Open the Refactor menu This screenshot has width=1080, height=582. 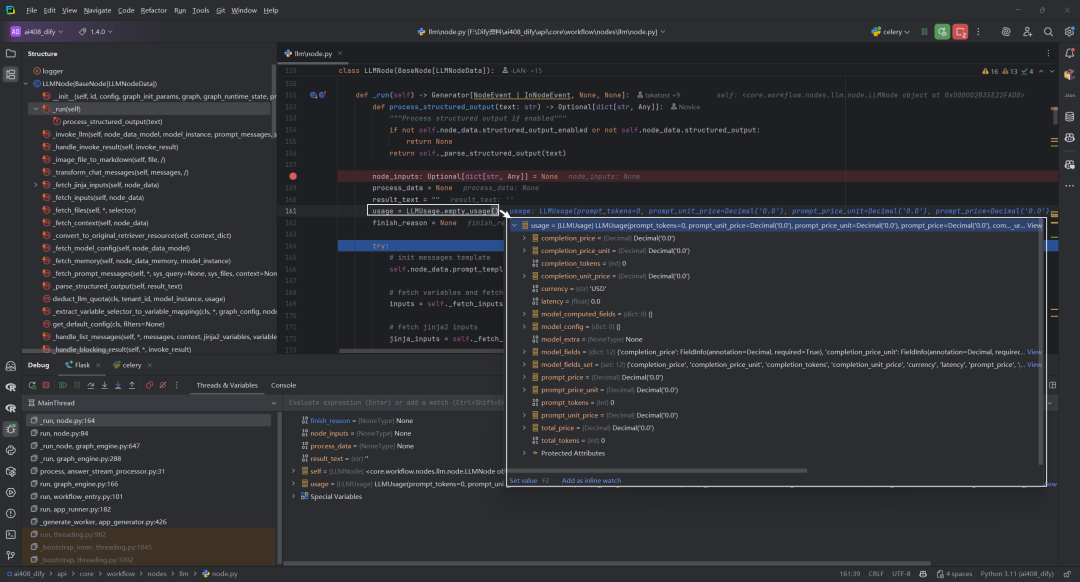coord(154,10)
